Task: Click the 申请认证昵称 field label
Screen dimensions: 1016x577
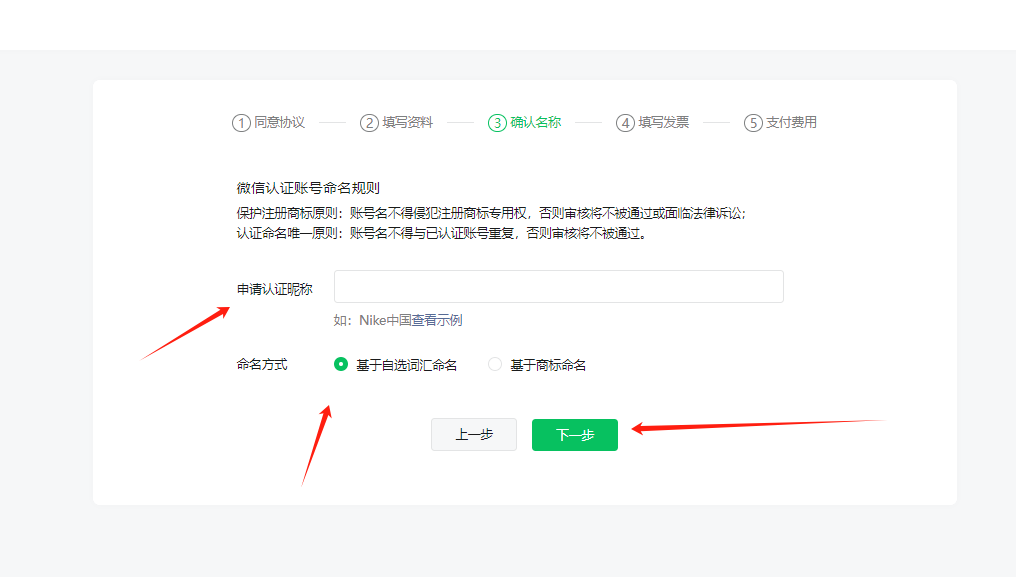Action: (x=274, y=289)
